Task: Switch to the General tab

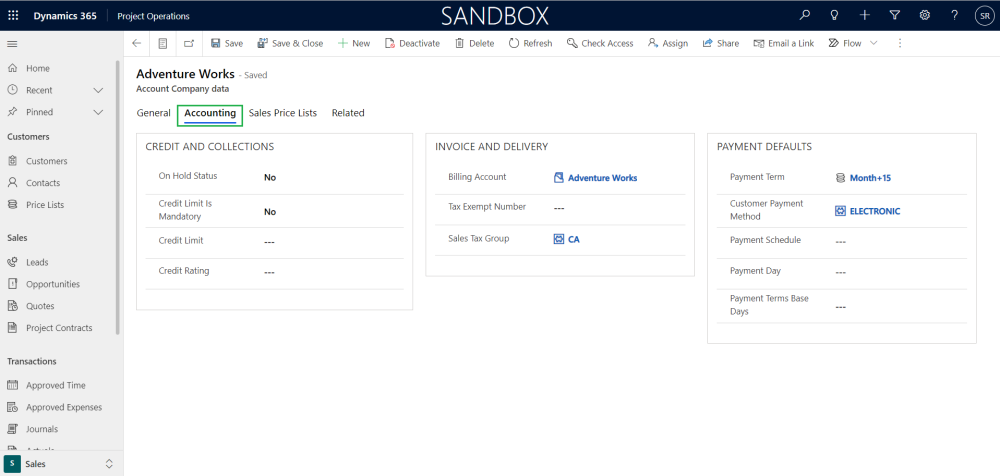Action: tap(154, 113)
